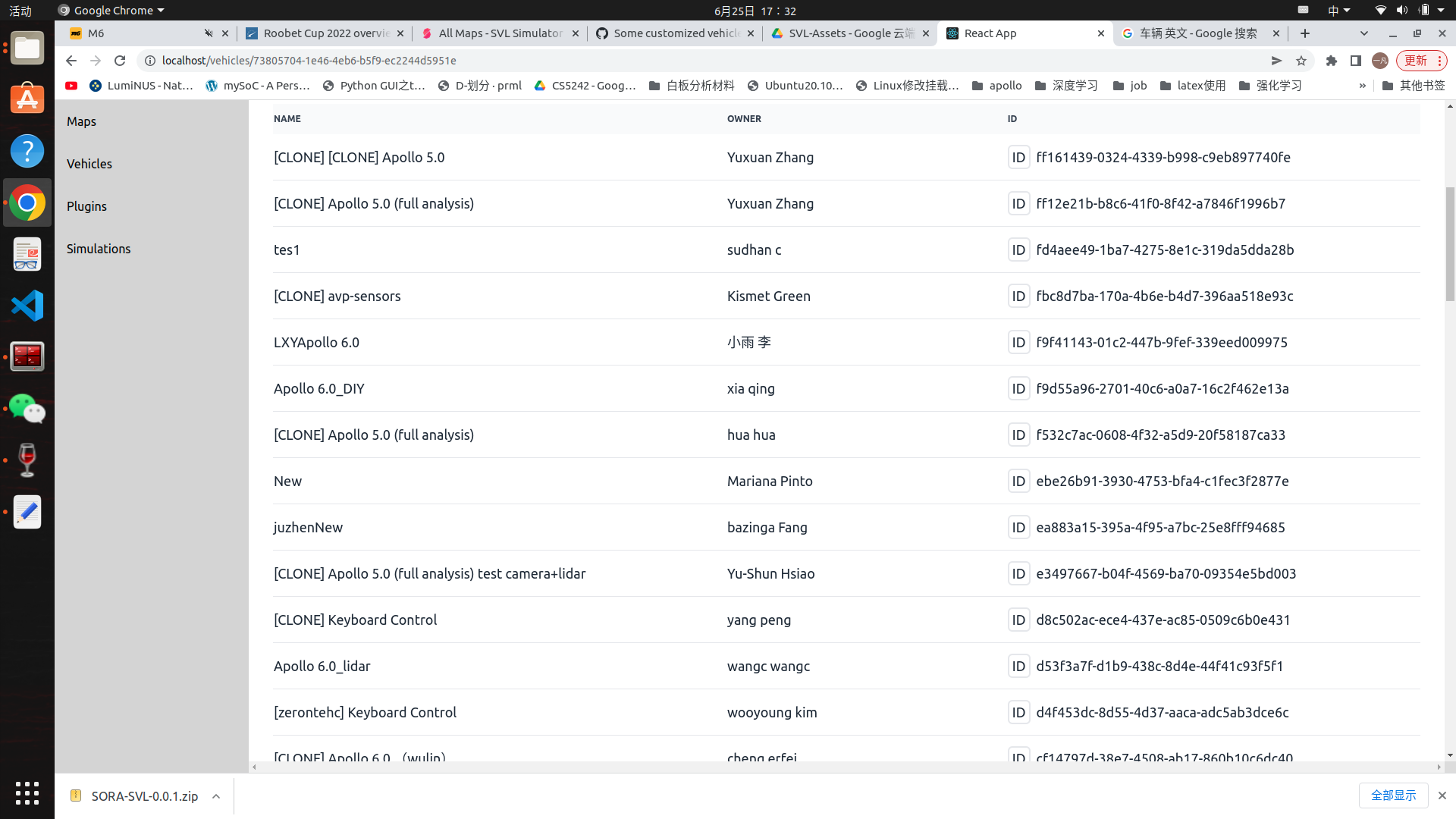
Task: Launch Visual Studio Code from the dock
Action: coord(27,305)
